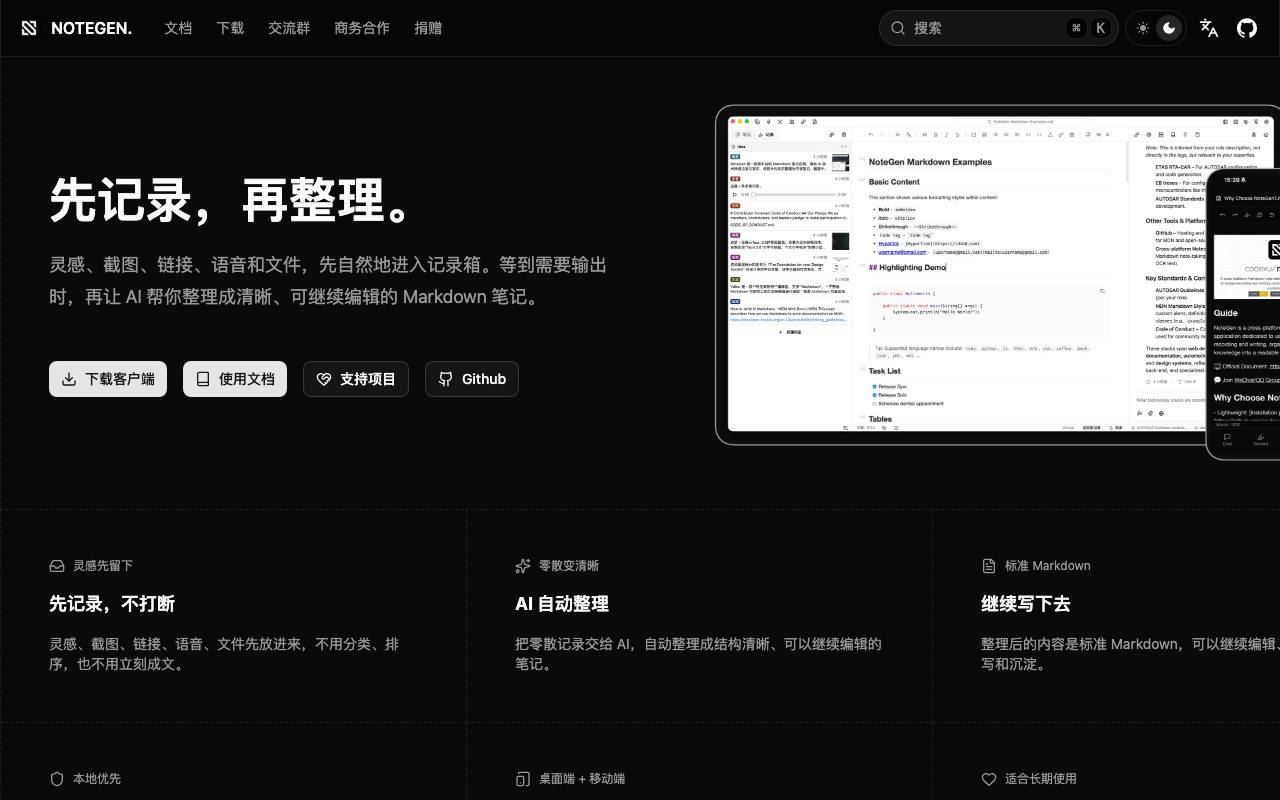Viewport: 1280px width, 800px height.
Task: Click the 支持项目 button
Action: [356, 379]
